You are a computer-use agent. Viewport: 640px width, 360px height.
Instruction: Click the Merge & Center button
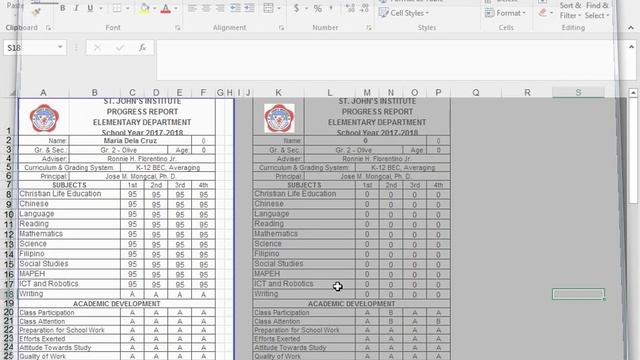click(268, 8)
